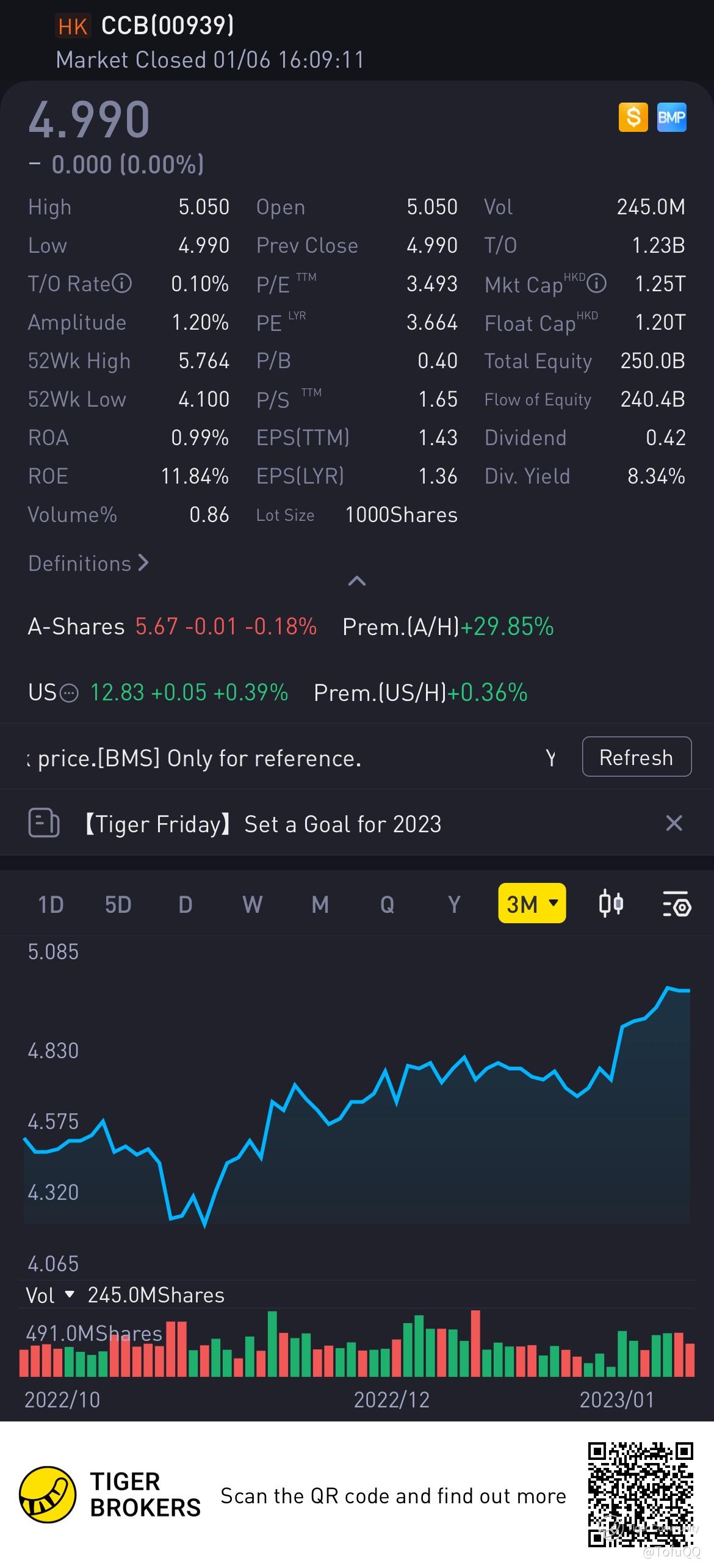Select the W weekly chart tab

coord(253,904)
